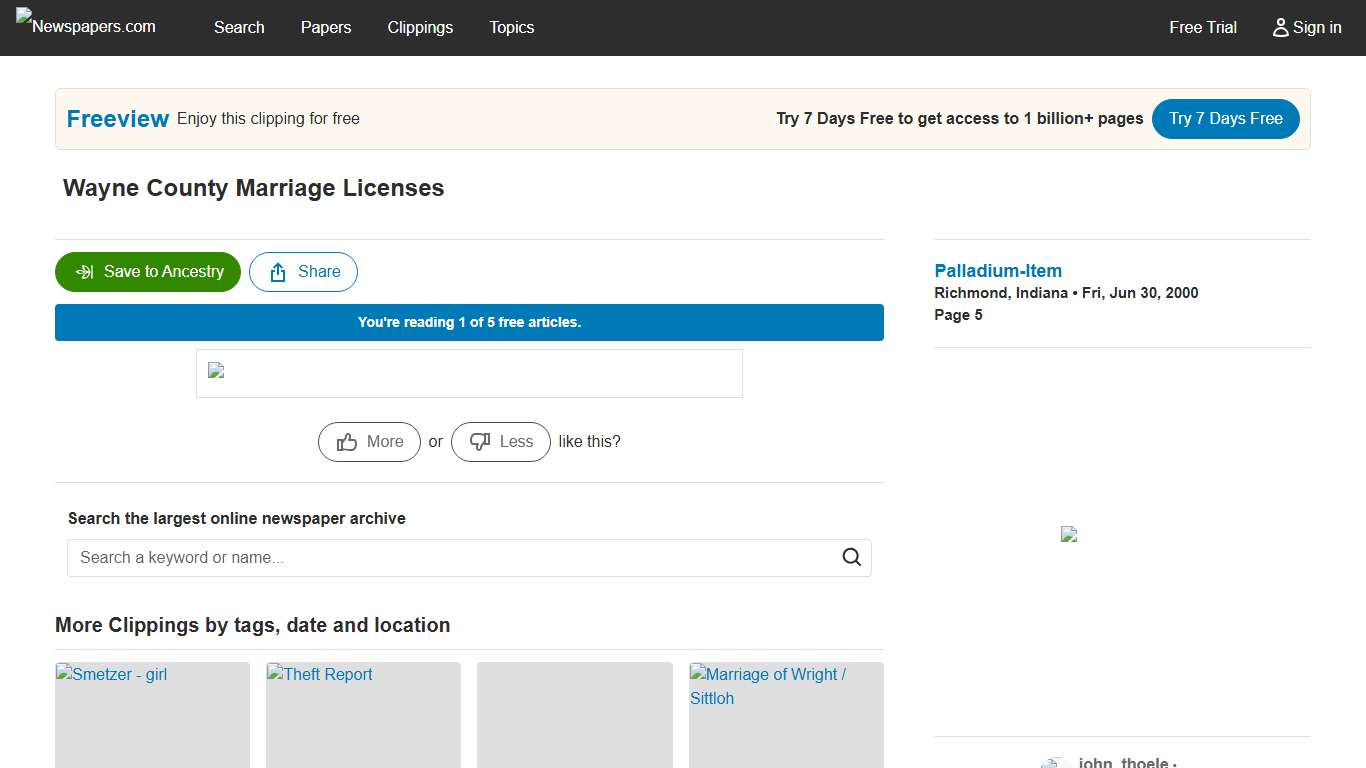Open the Clippings navigation item
This screenshot has height=768, width=1366.
420,28
